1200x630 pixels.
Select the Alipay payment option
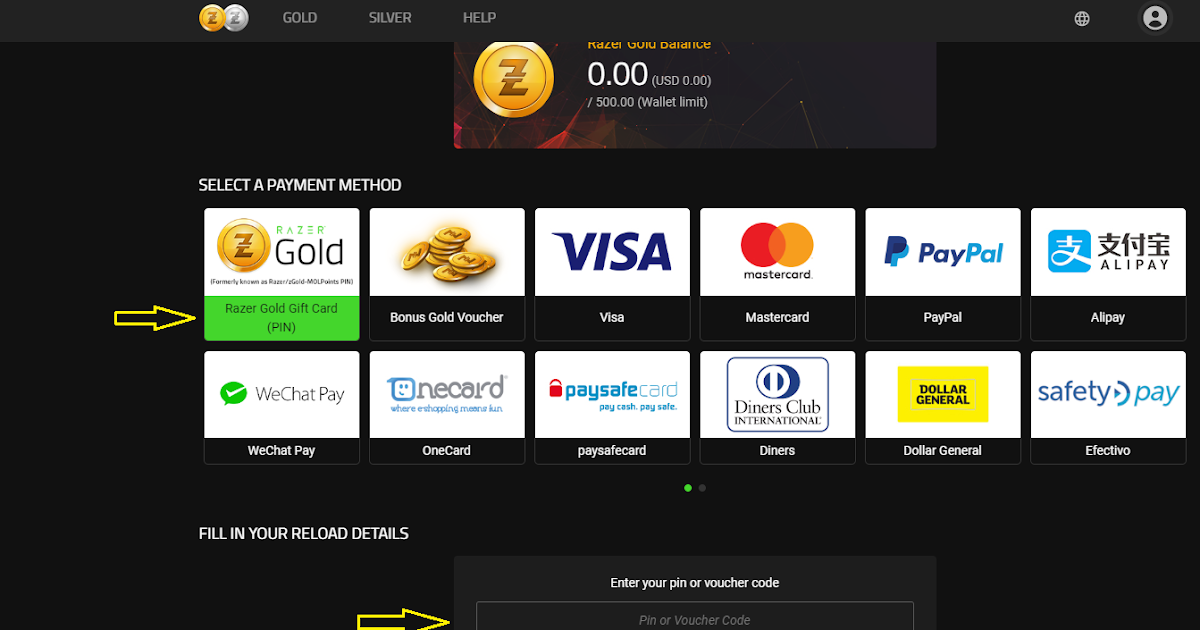coord(1108,274)
